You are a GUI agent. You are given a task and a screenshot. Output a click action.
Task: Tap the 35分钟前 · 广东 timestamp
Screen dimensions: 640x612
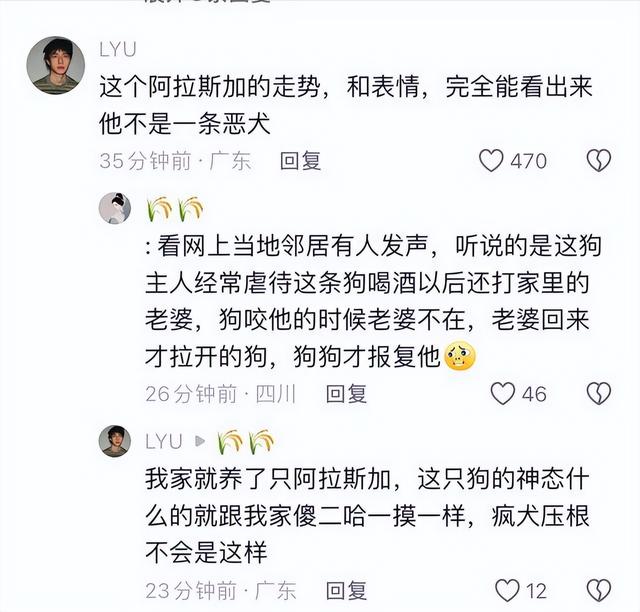tap(175, 160)
